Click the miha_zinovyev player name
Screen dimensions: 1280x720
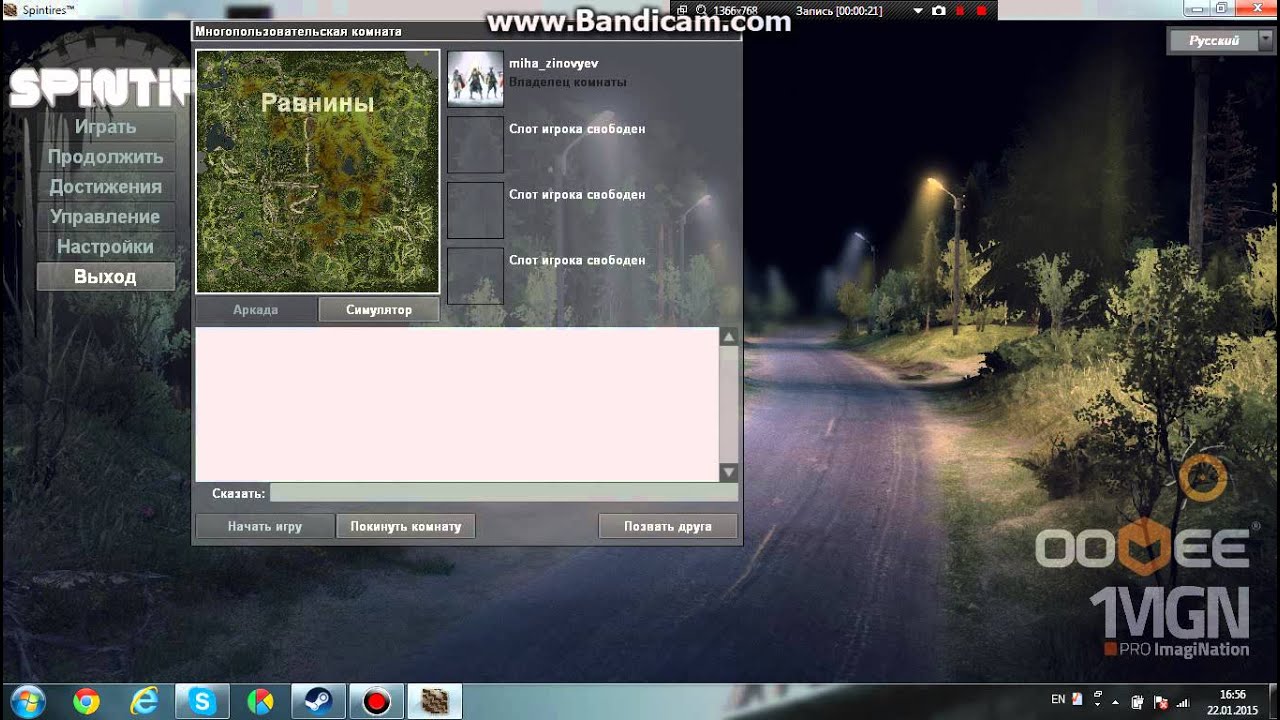click(x=553, y=64)
